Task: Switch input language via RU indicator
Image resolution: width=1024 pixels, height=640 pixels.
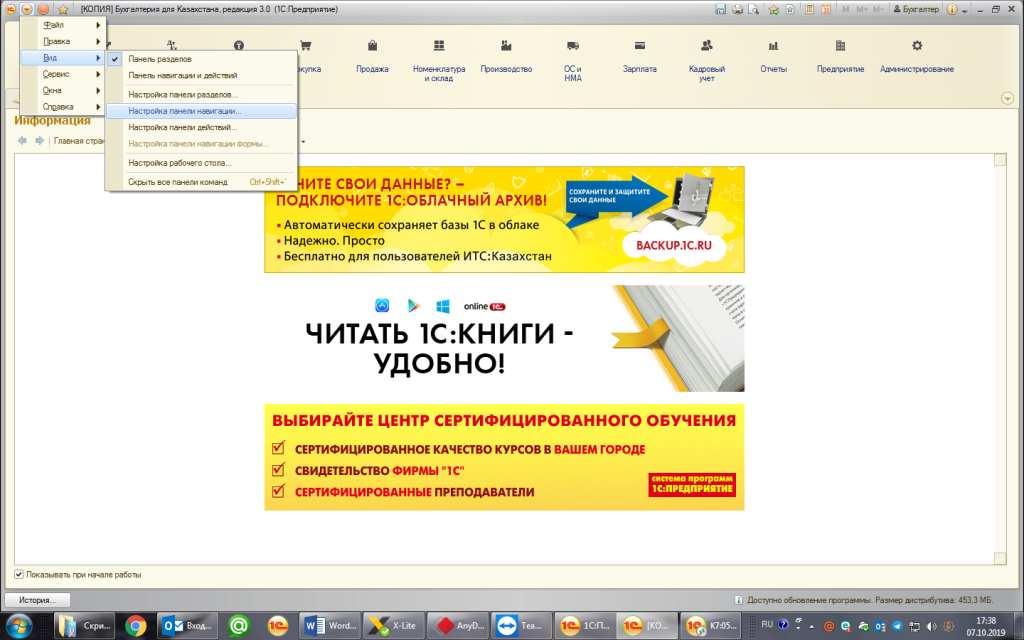Action: coord(767,624)
